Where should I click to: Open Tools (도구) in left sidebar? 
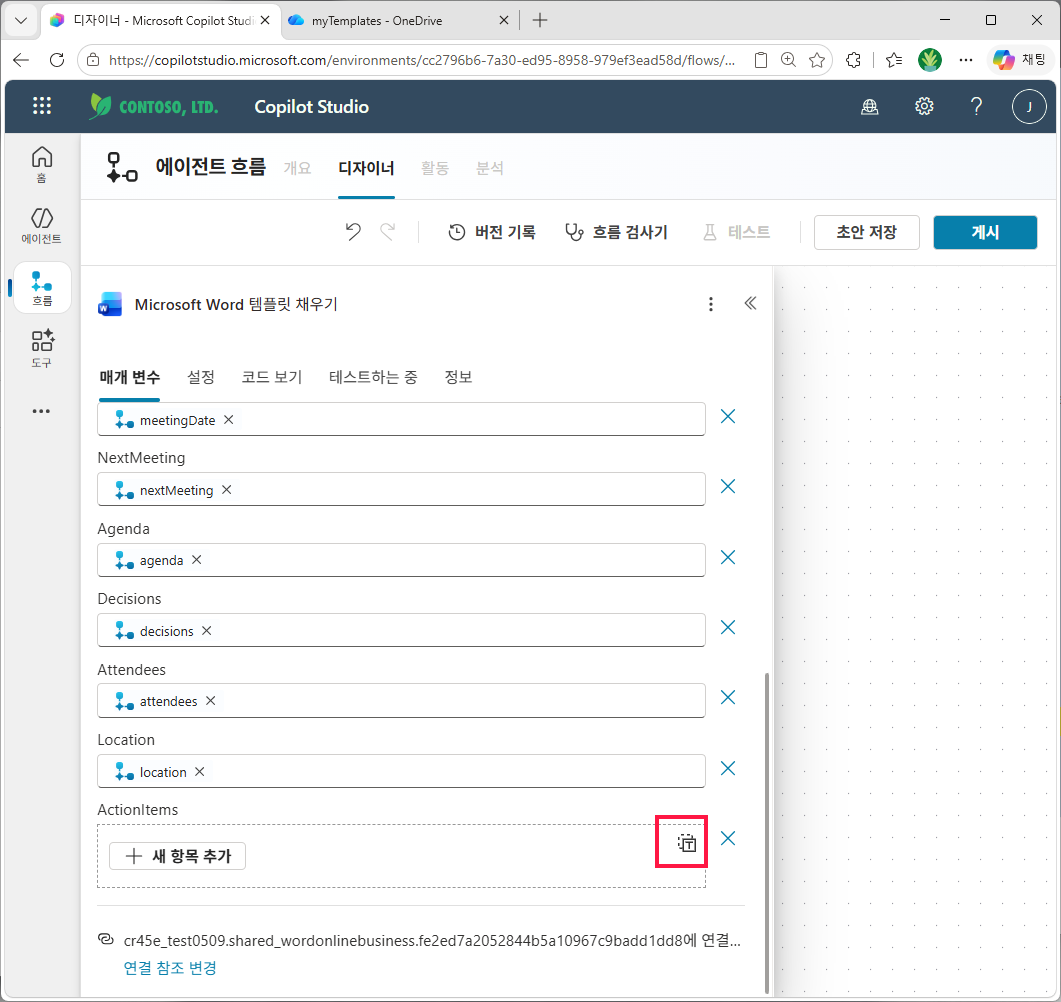[42, 348]
